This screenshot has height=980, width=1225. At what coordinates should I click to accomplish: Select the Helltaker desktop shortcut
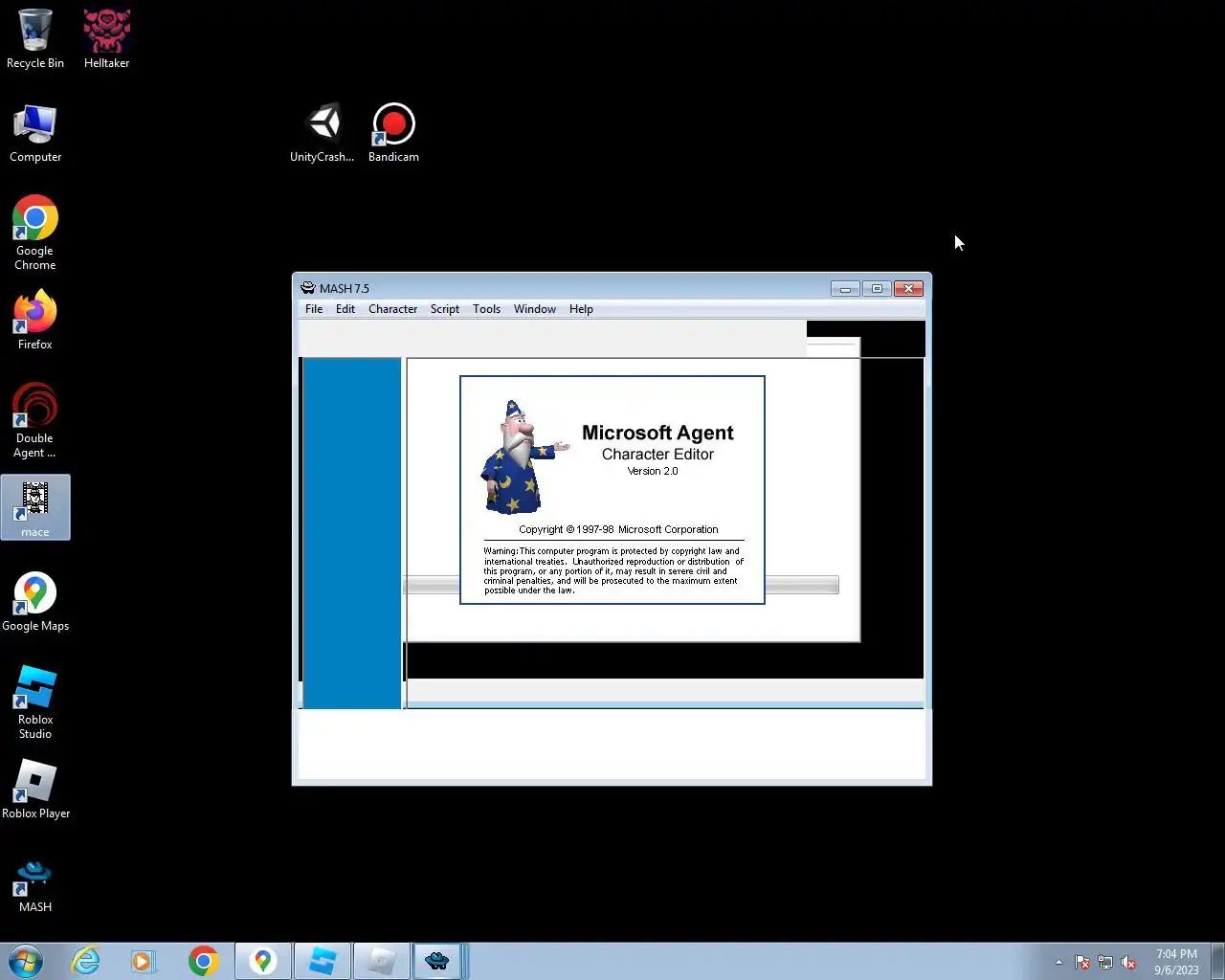click(106, 39)
